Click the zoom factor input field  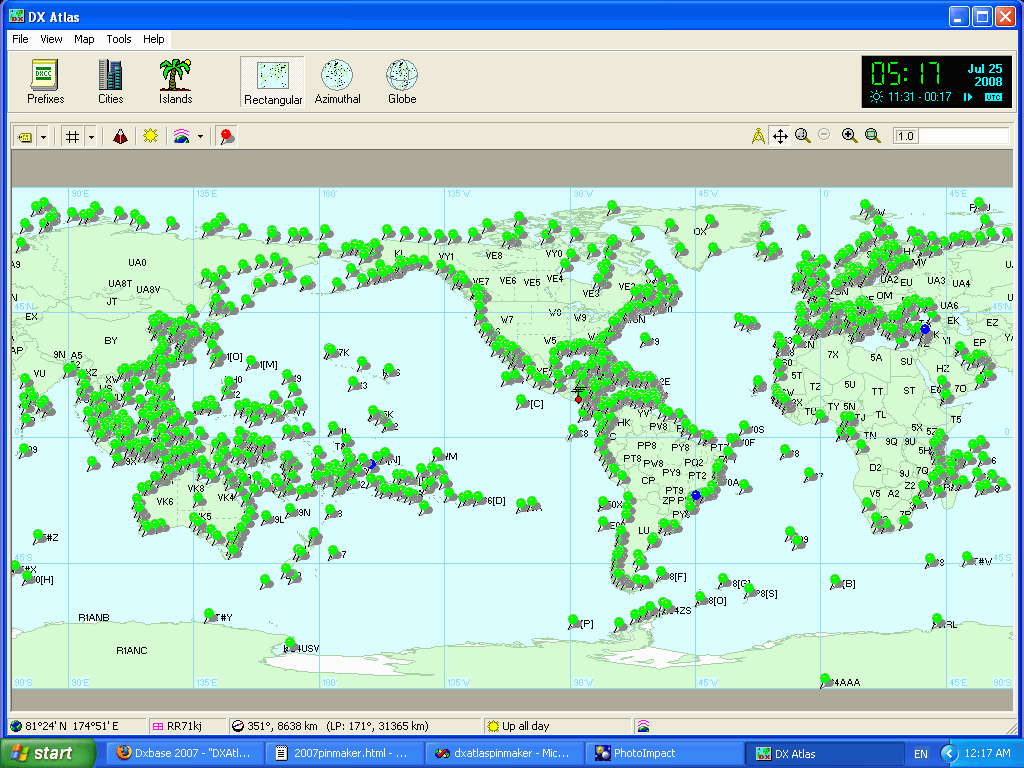pos(950,136)
